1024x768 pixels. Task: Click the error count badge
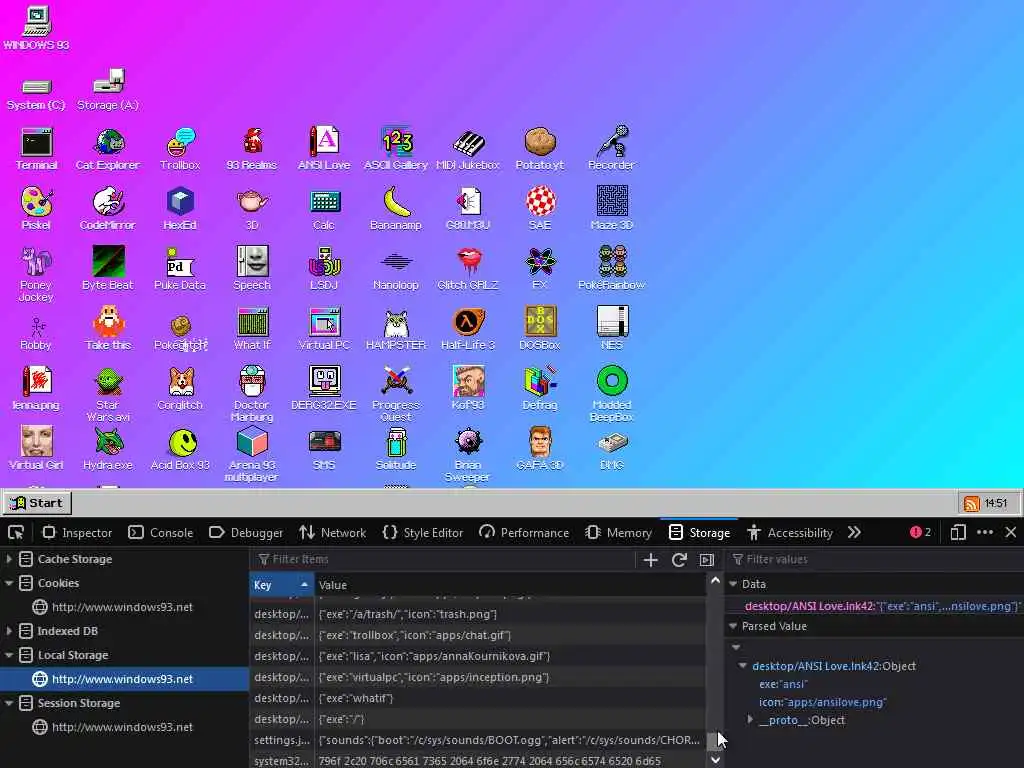920,532
